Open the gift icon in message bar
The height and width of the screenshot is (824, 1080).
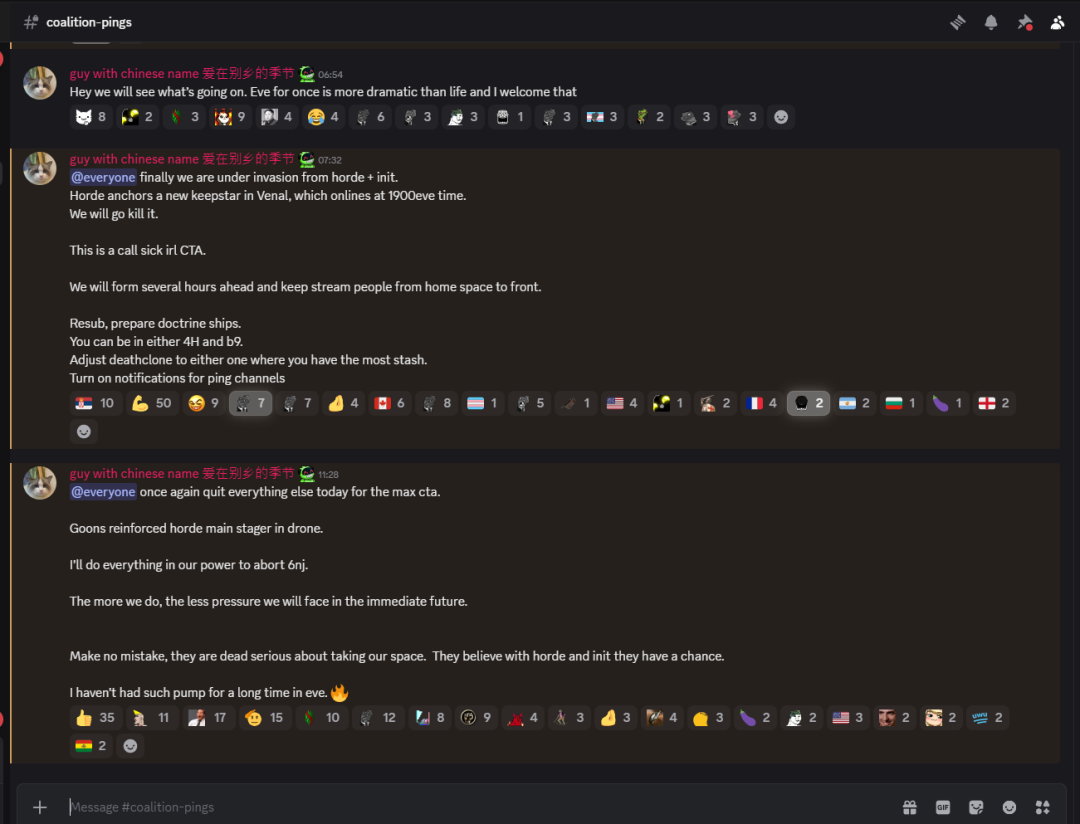pos(909,807)
